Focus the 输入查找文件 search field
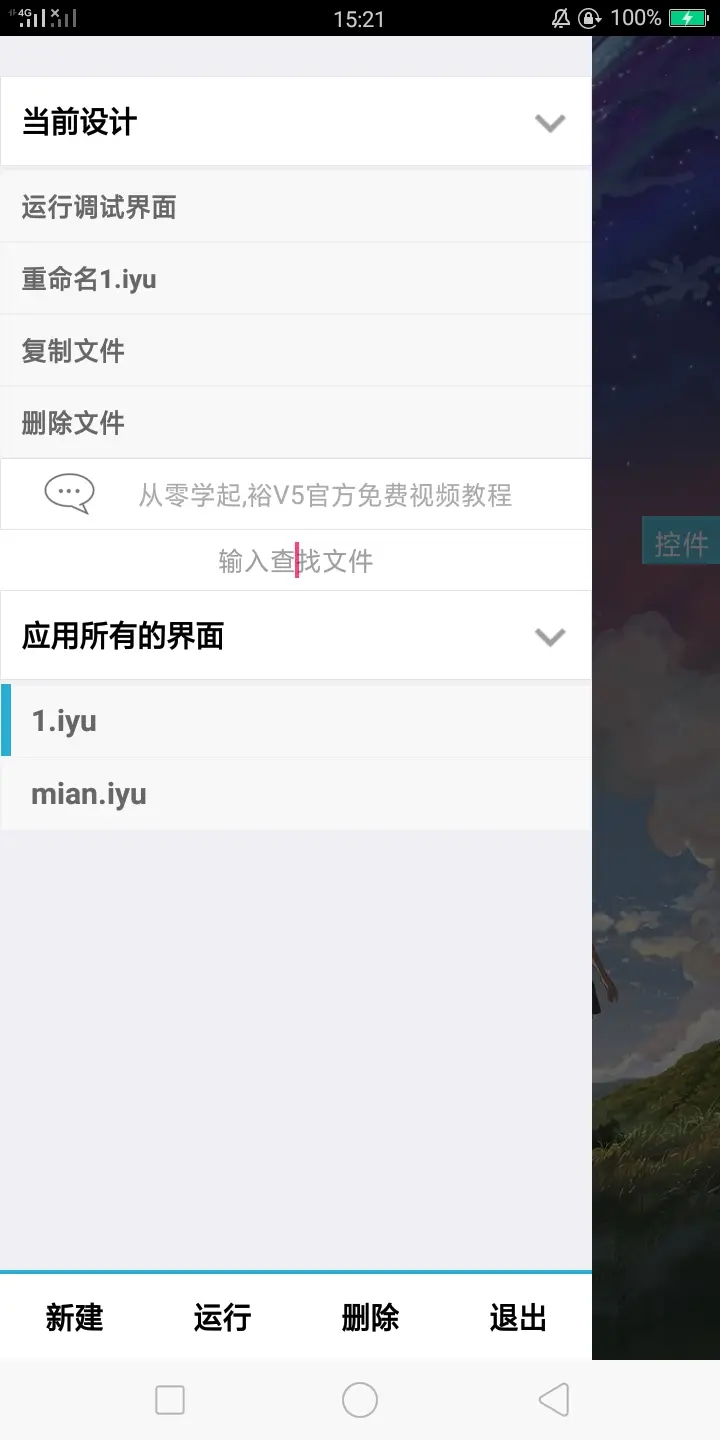Viewport: 720px width, 1440px height. click(296, 560)
